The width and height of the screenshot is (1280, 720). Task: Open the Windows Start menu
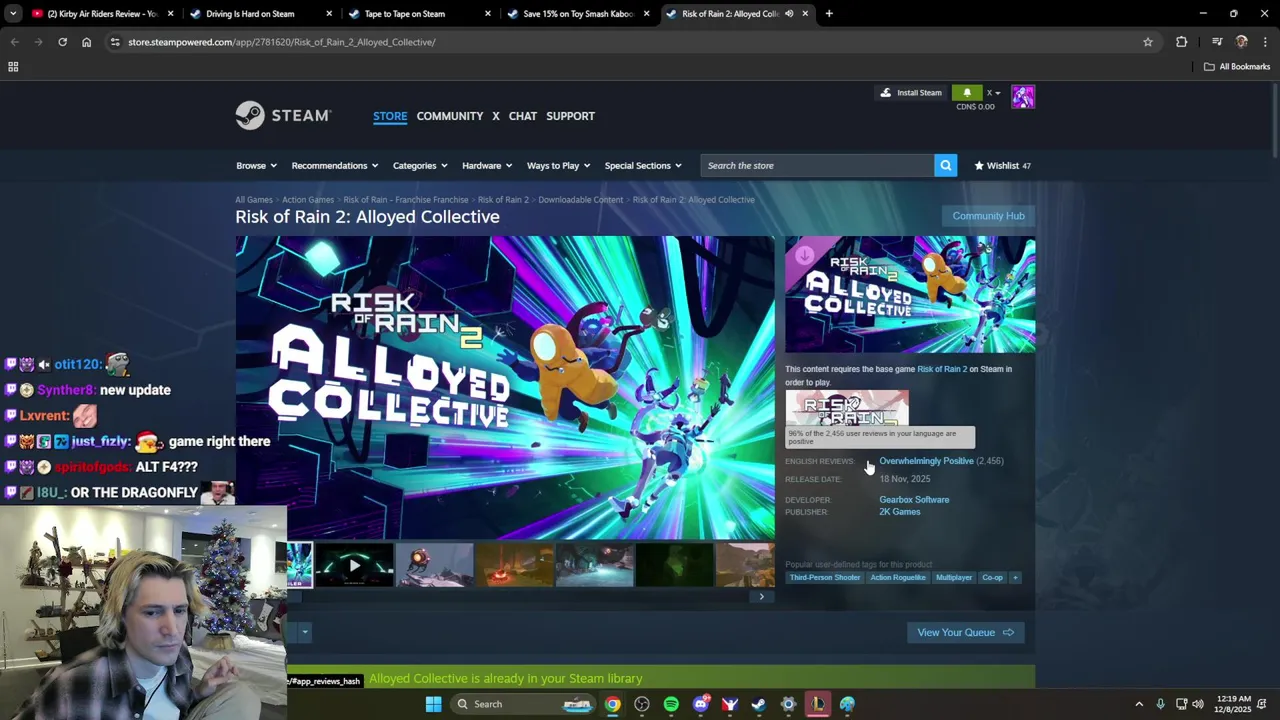coord(433,704)
